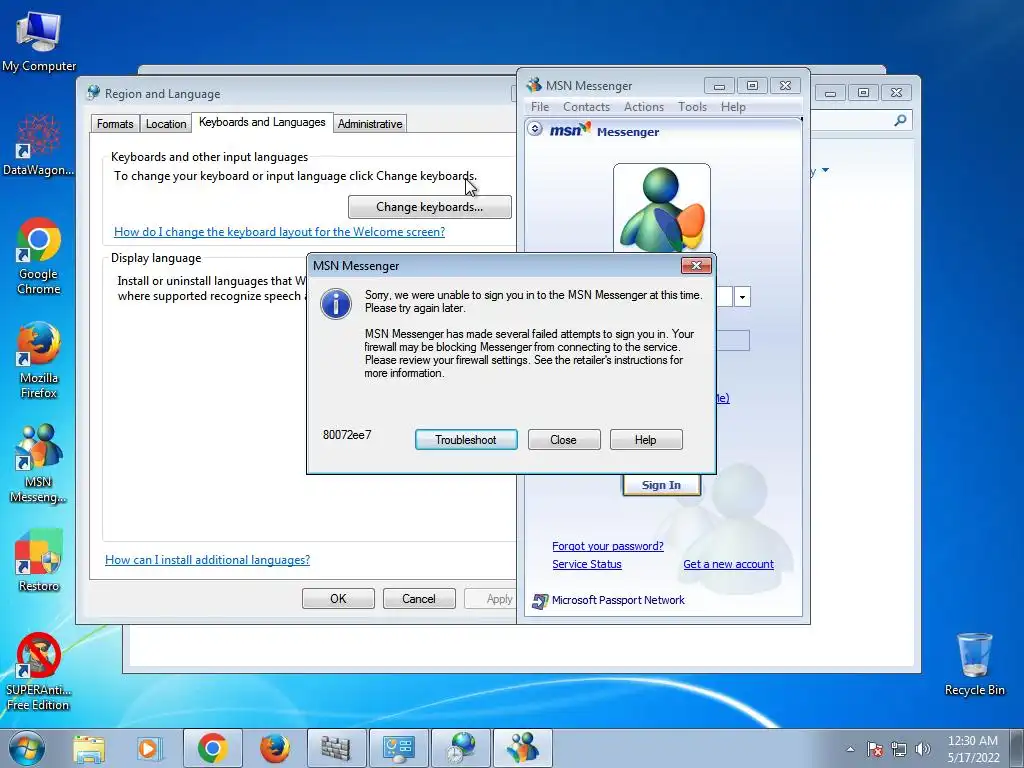
Task: Open Windows Media Player taskbar icon
Action: click(150, 749)
